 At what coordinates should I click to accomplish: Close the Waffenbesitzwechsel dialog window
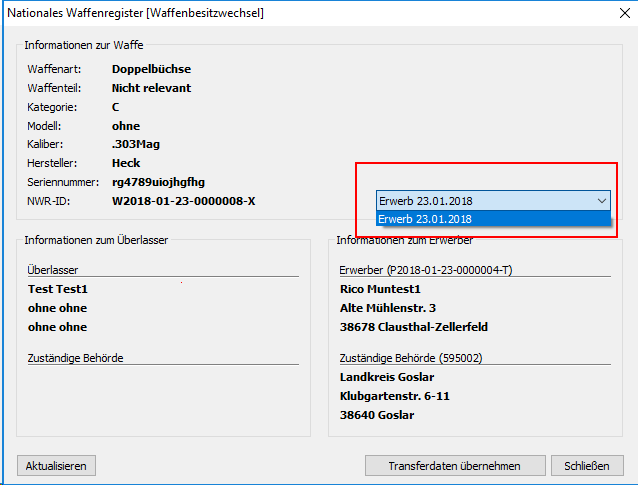[615, 14]
